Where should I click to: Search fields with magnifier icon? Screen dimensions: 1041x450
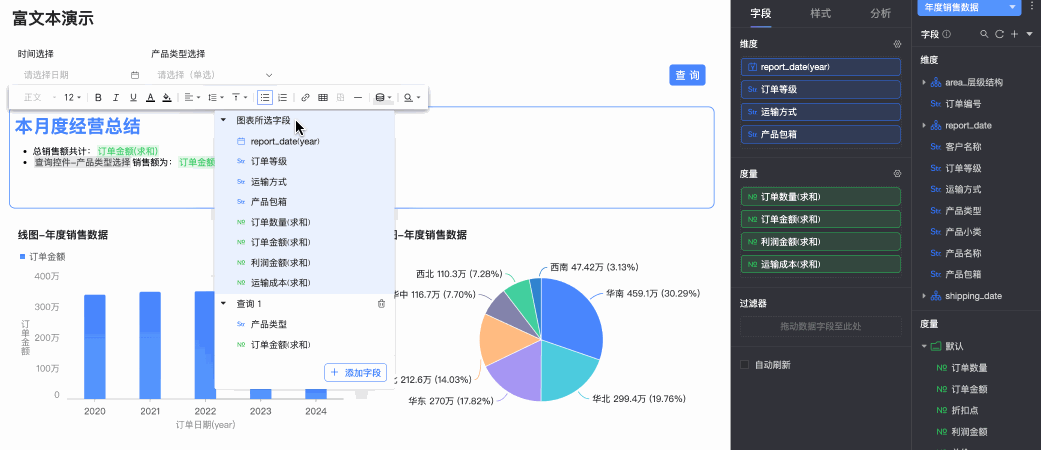point(985,34)
